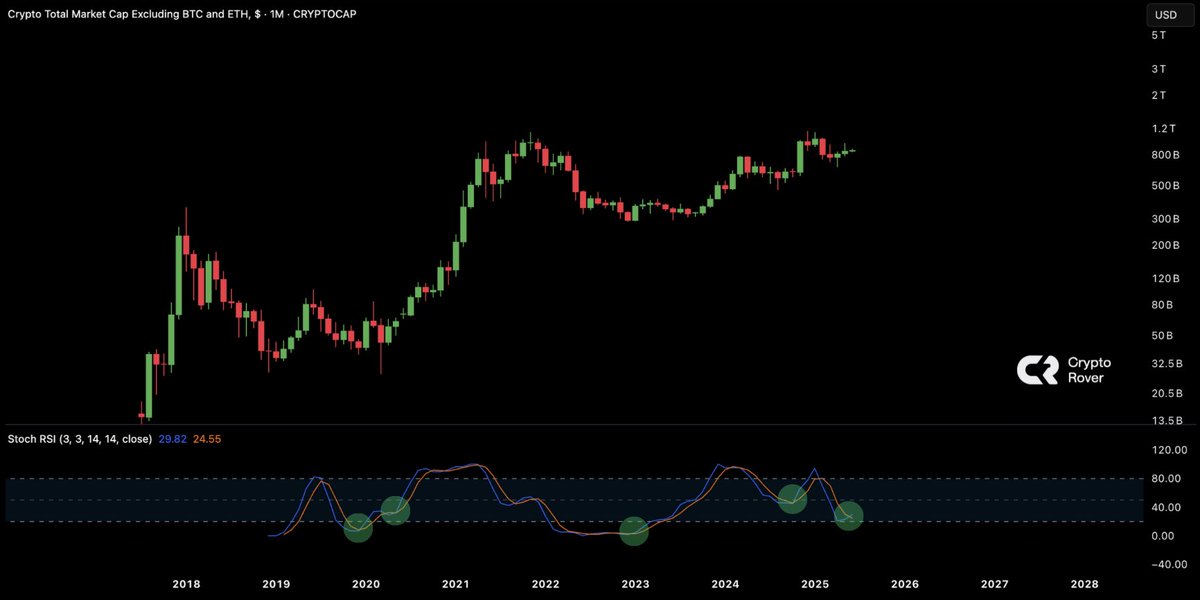1200x600 pixels.
Task: Select the 2028 year axis label
Action: point(1085,584)
